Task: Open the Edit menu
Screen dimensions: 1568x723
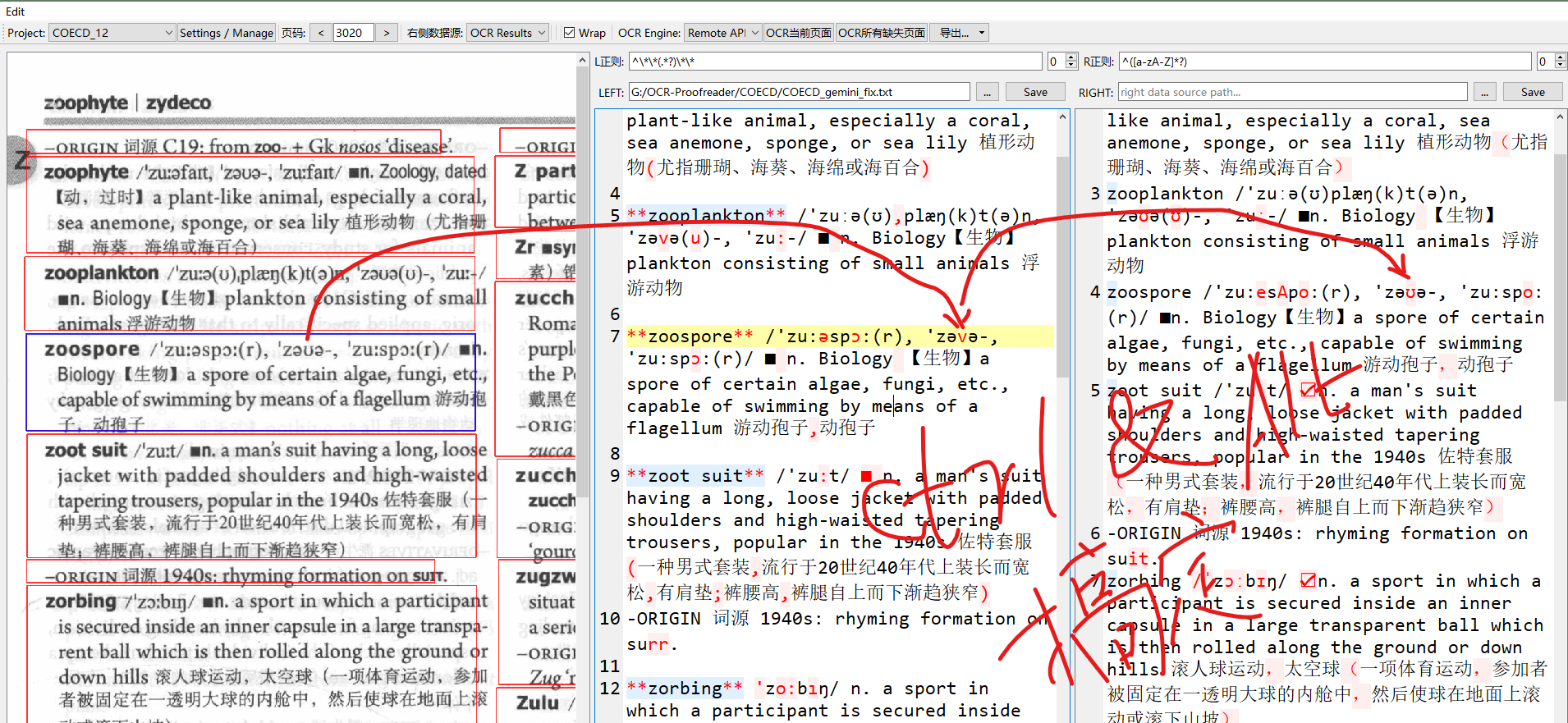Action: point(15,11)
